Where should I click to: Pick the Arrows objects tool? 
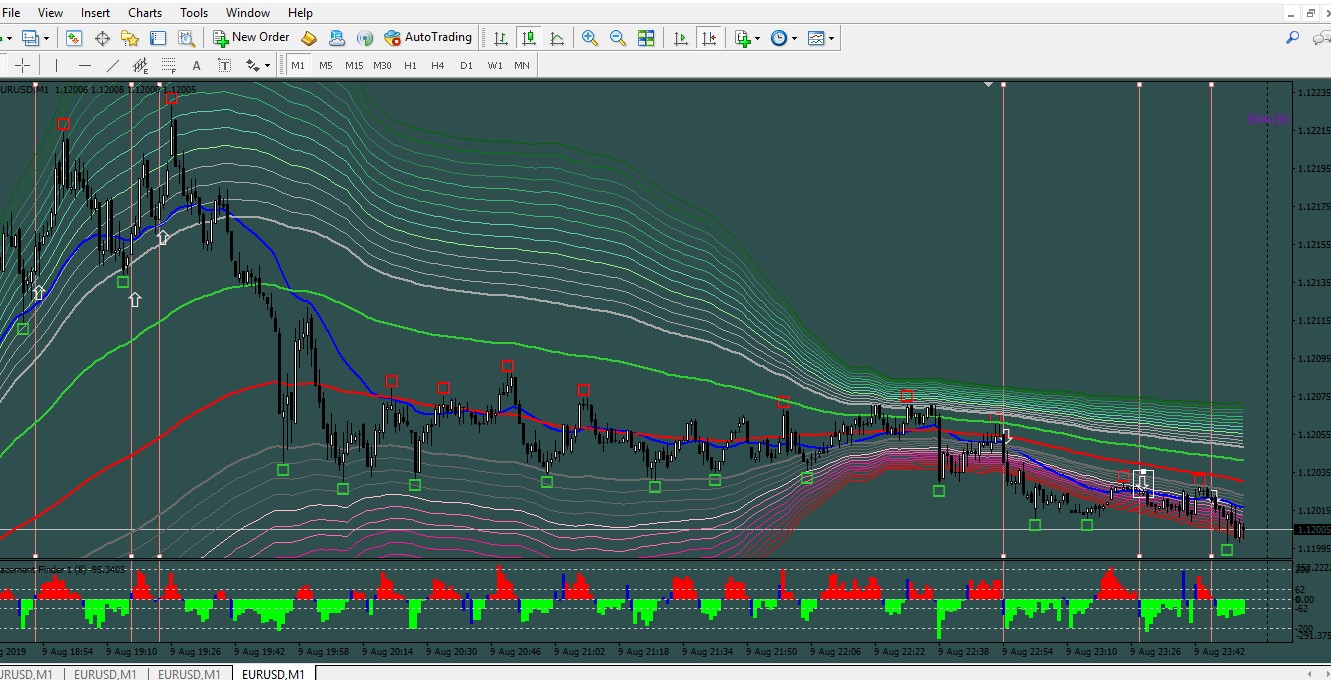tap(252, 66)
